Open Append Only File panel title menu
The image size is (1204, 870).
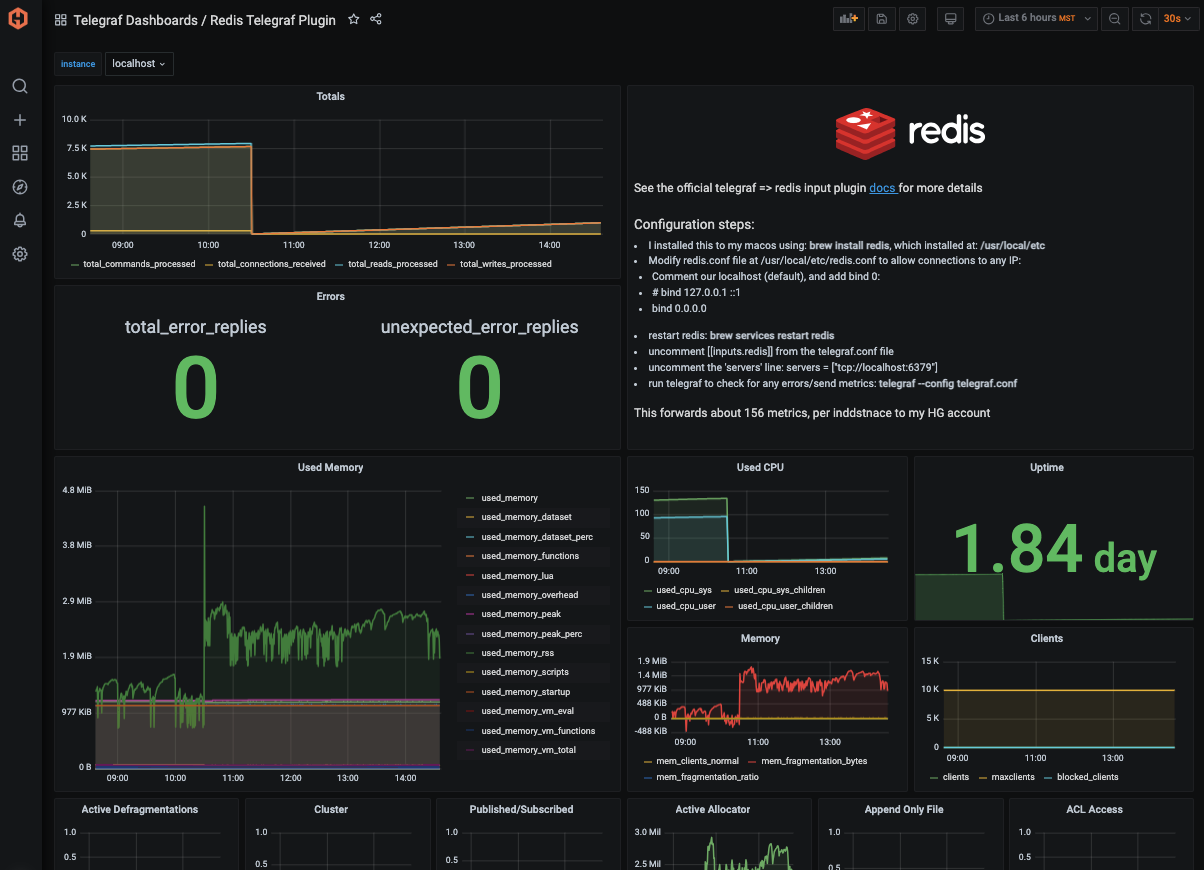[x=904, y=809]
